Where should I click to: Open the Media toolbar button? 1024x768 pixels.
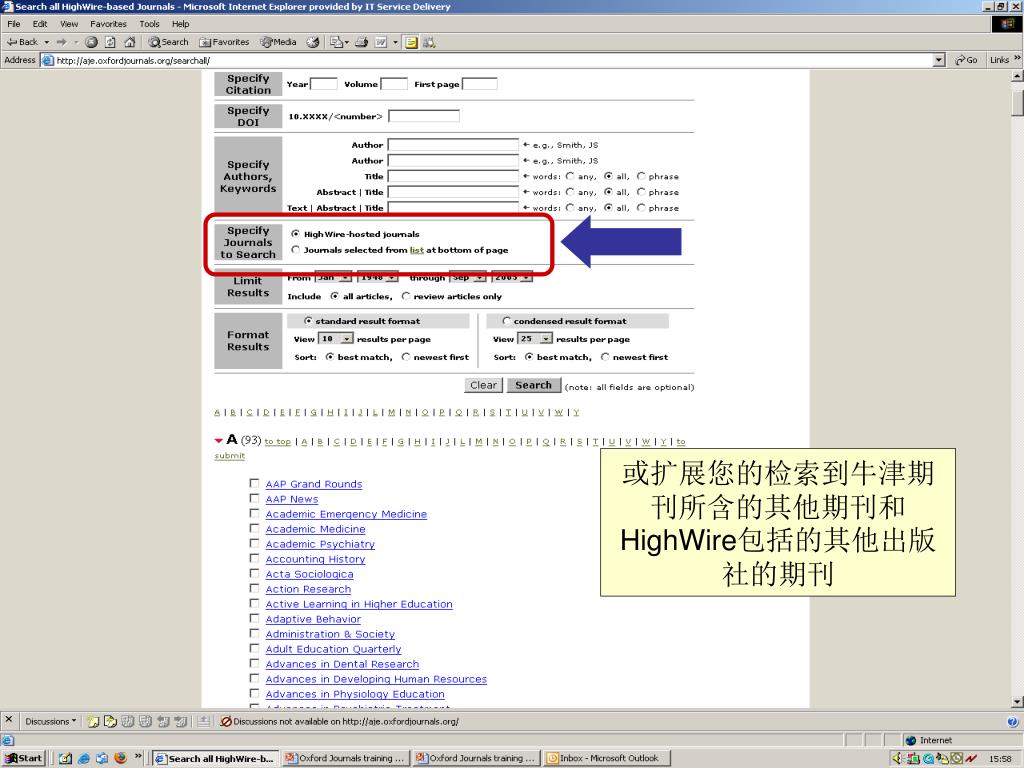click(x=278, y=42)
